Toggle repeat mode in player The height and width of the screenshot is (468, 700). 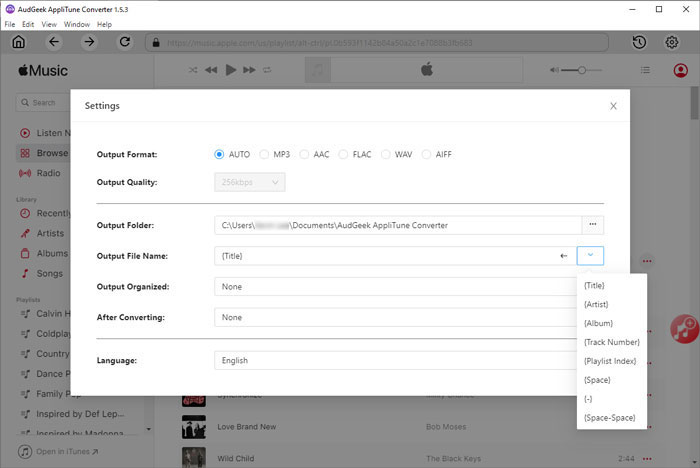[267, 70]
